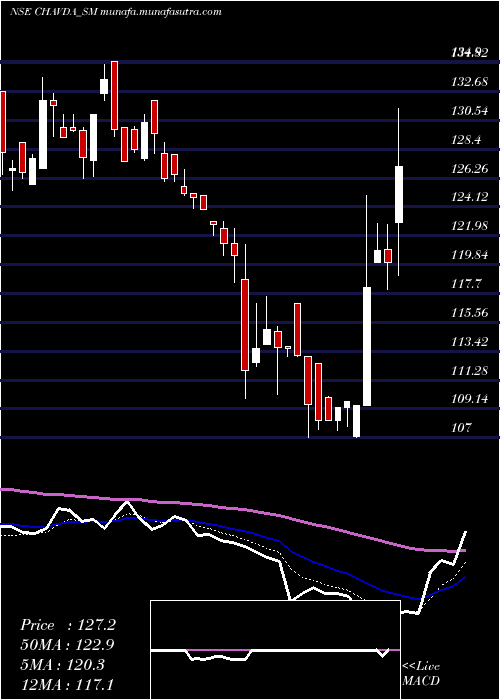Click the 132.68 price axis label
500x700 pixels.
point(469,82)
